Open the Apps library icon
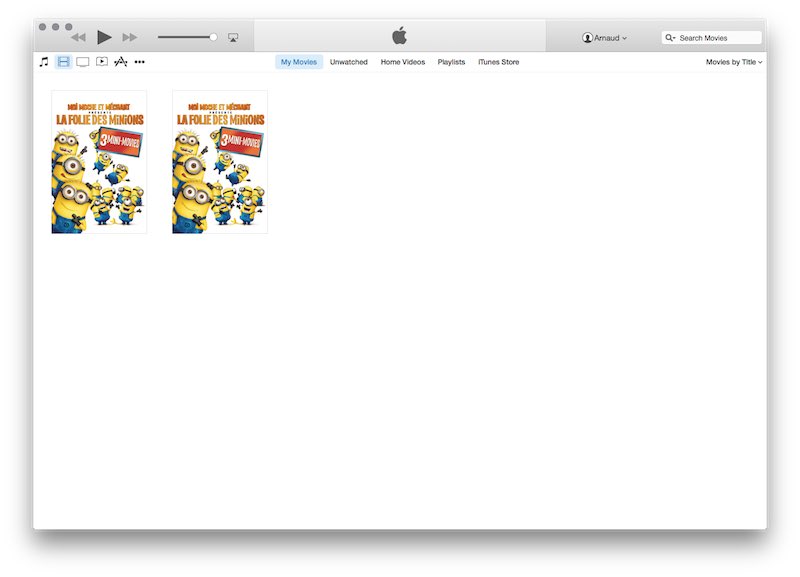Viewport: 800px width, 577px height. point(120,62)
